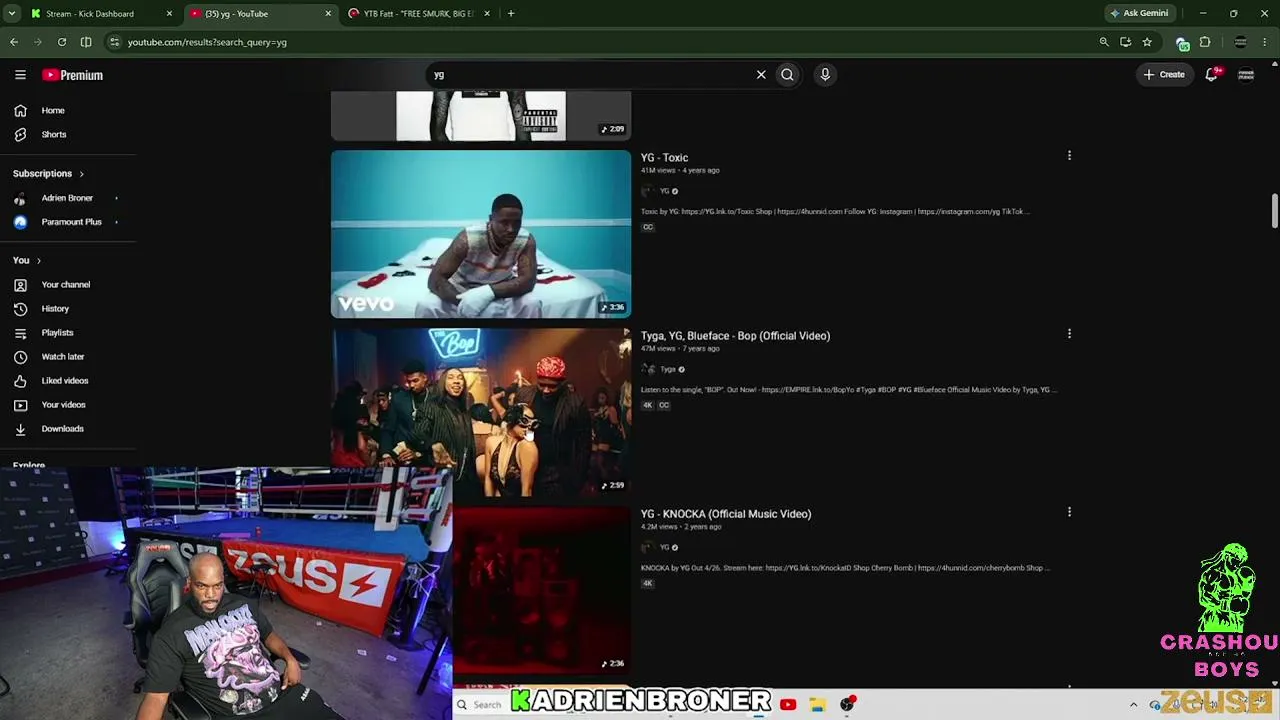Open the Chrome profile avatar
This screenshot has width=1280, height=720.
point(1241,42)
